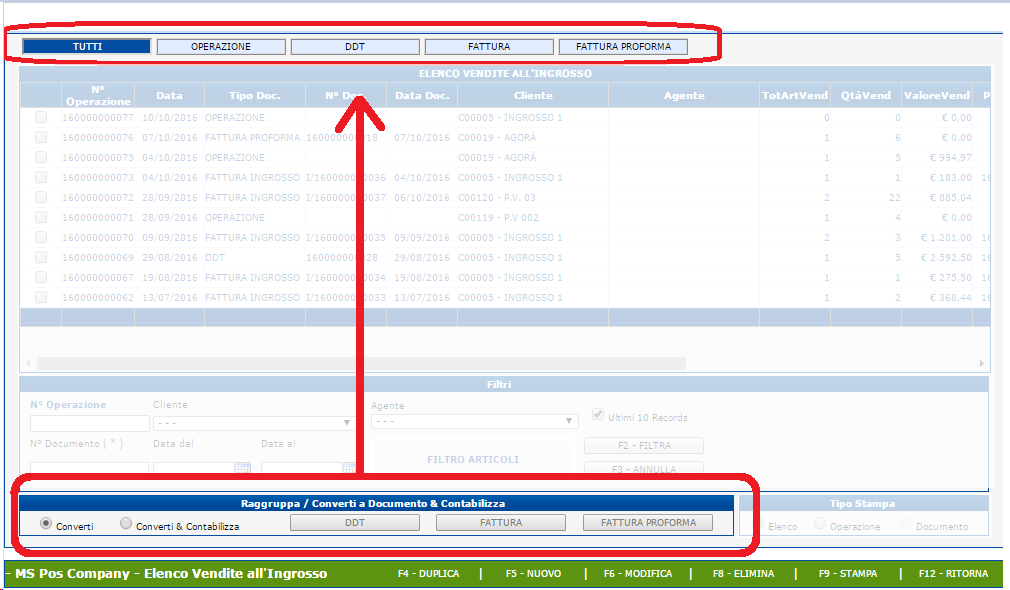1010x590 pixels.
Task: Tick the checkbox for operation 160000000071
Action: point(41,217)
